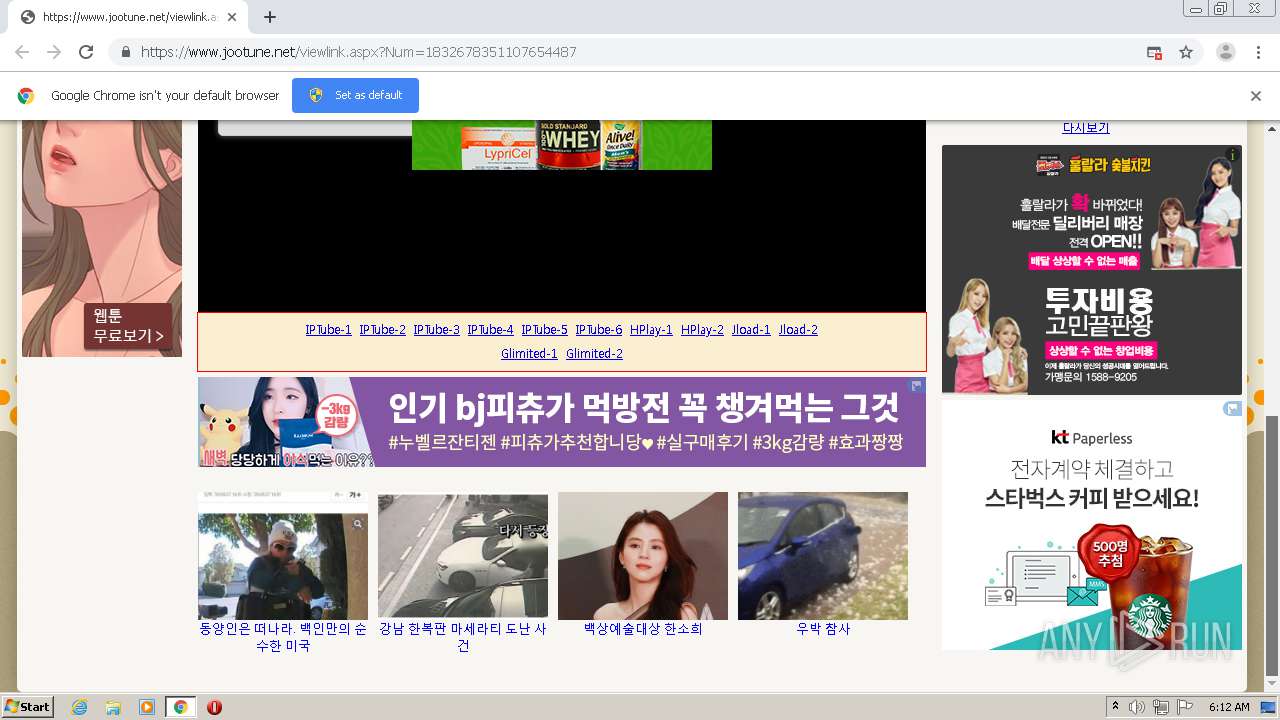Close the jootune.net tab
This screenshot has width=1280, height=720.
click(x=232, y=17)
